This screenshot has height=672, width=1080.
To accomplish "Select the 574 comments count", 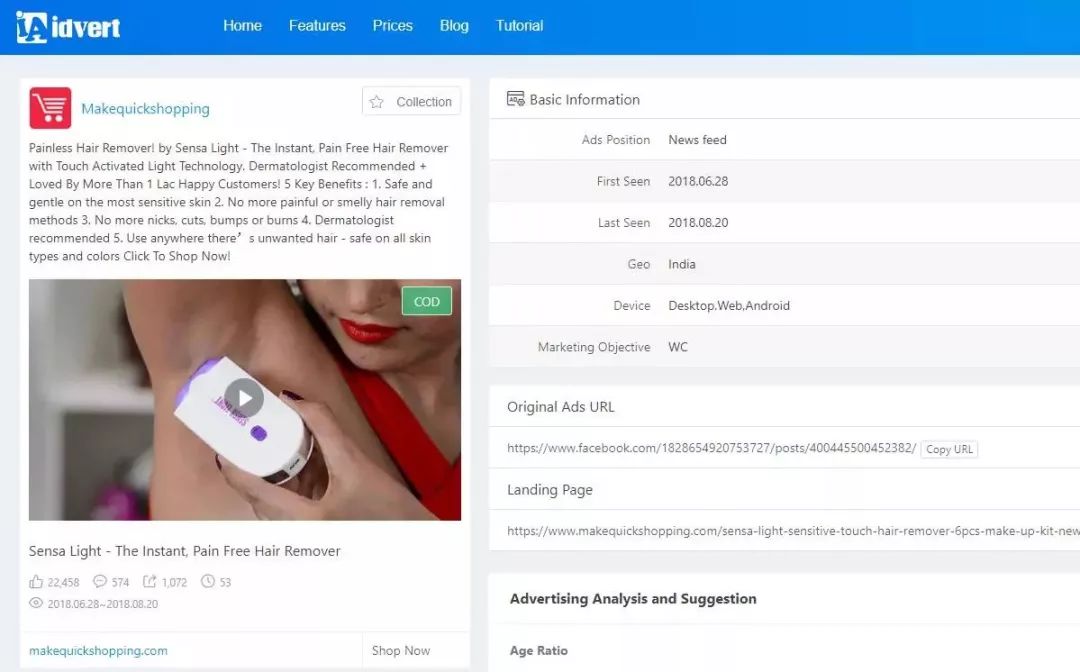I will (x=121, y=582).
